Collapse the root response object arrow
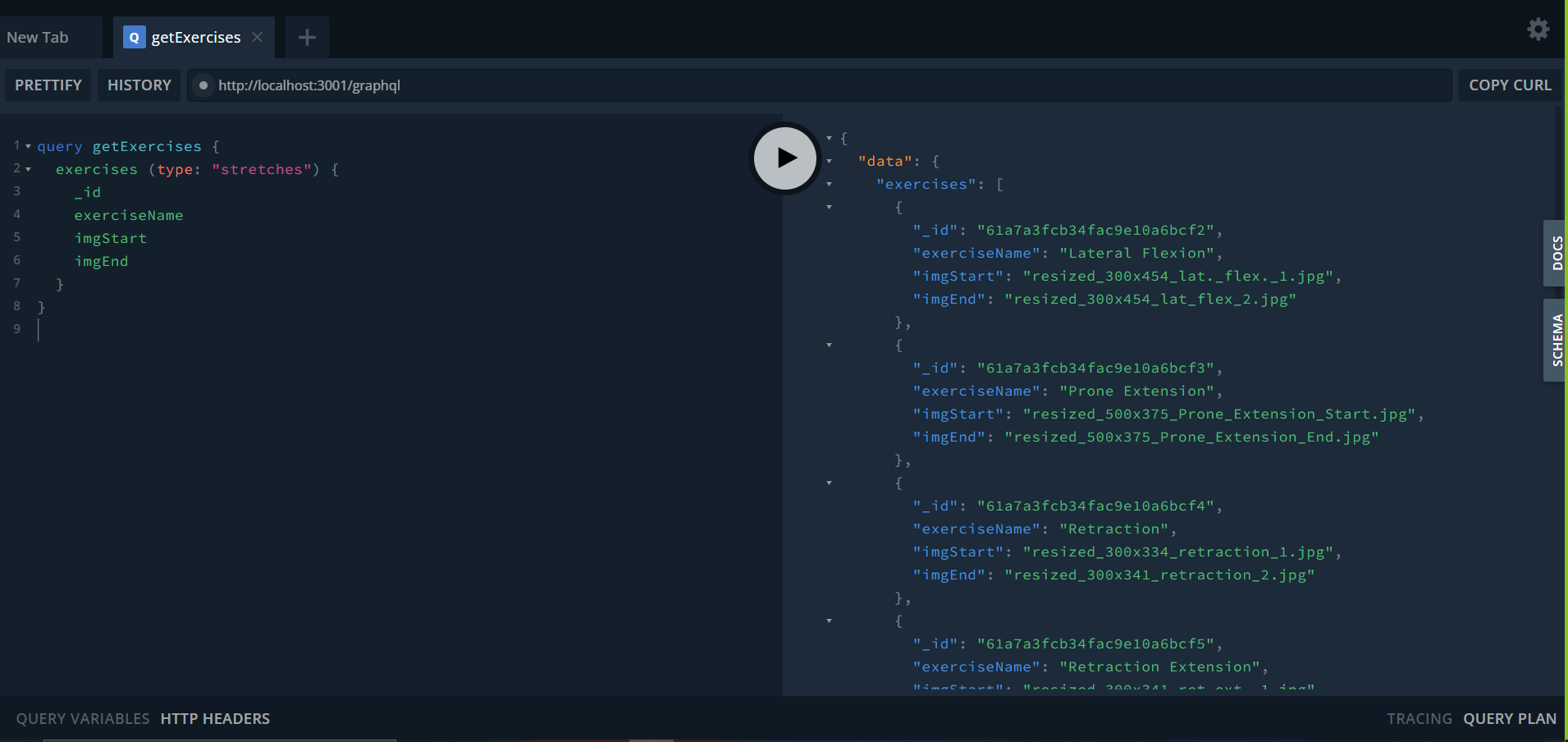This screenshot has height=742, width=1568. click(830, 138)
